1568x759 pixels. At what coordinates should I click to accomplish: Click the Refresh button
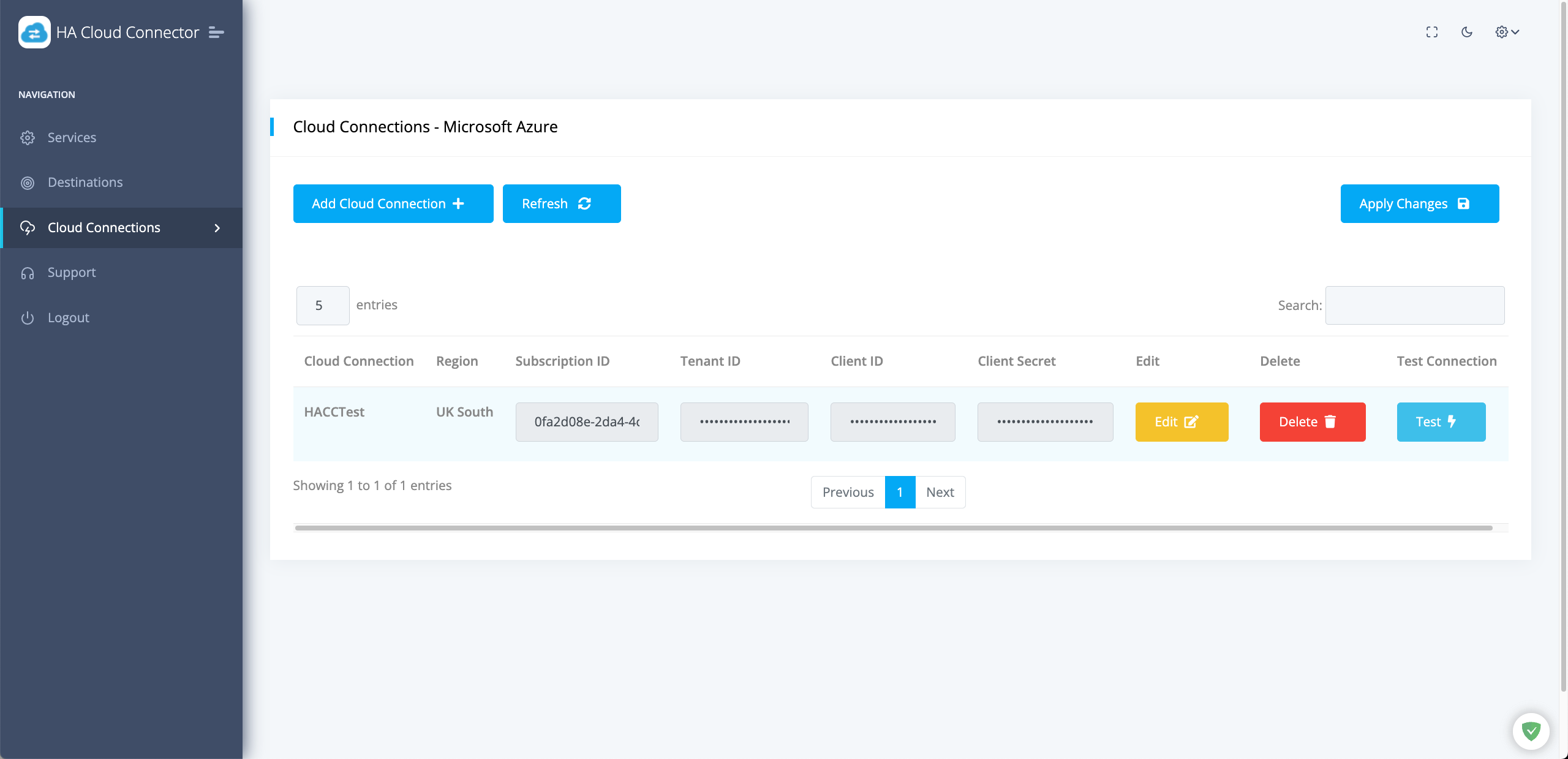coord(562,203)
